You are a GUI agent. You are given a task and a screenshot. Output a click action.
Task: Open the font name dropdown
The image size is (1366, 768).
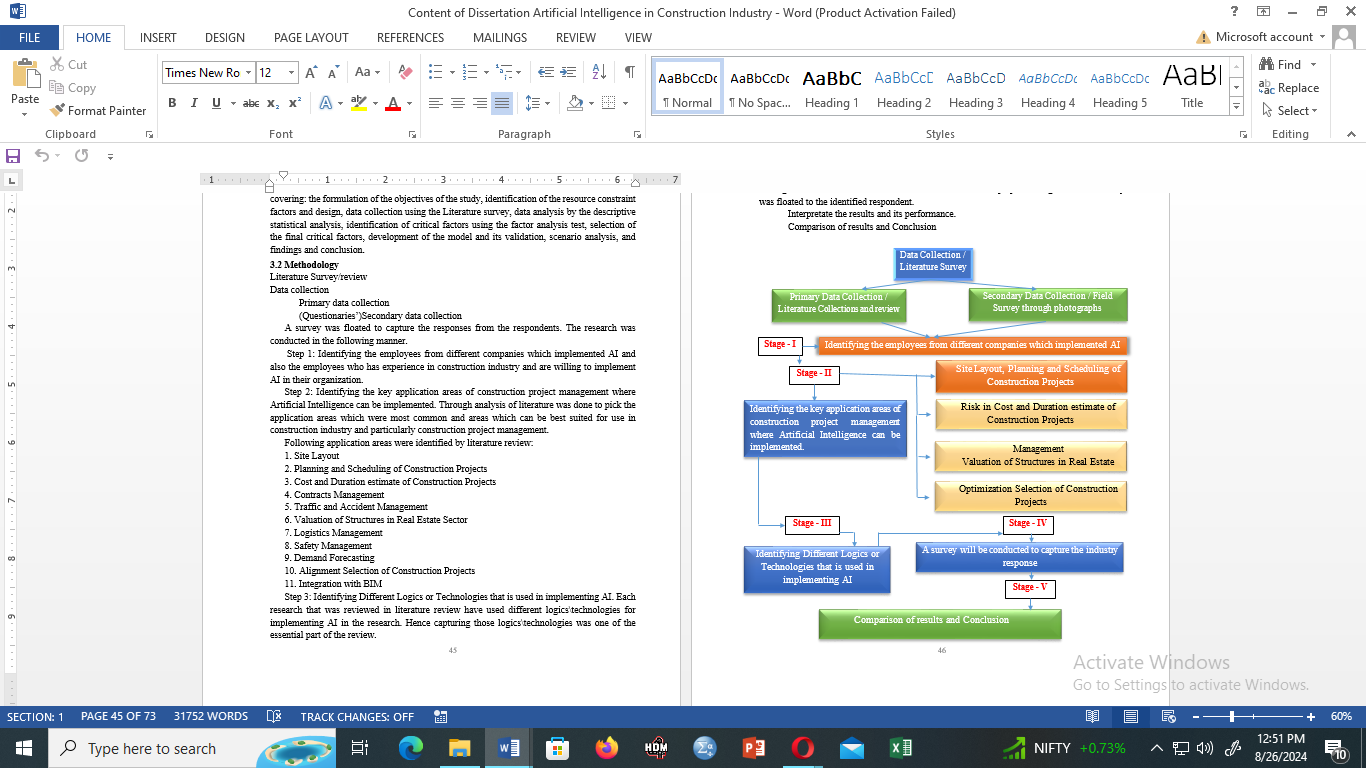click(x=248, y=73)
